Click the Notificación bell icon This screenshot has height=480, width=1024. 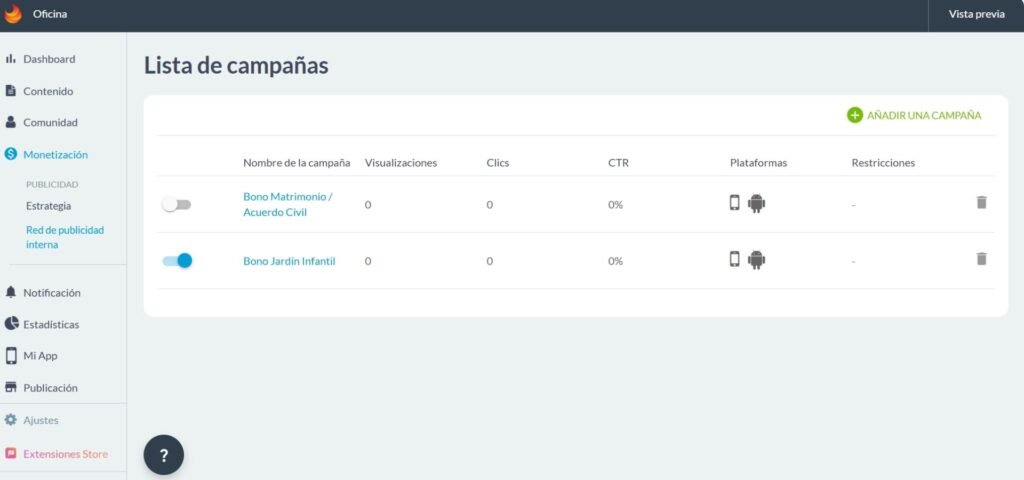11,292
